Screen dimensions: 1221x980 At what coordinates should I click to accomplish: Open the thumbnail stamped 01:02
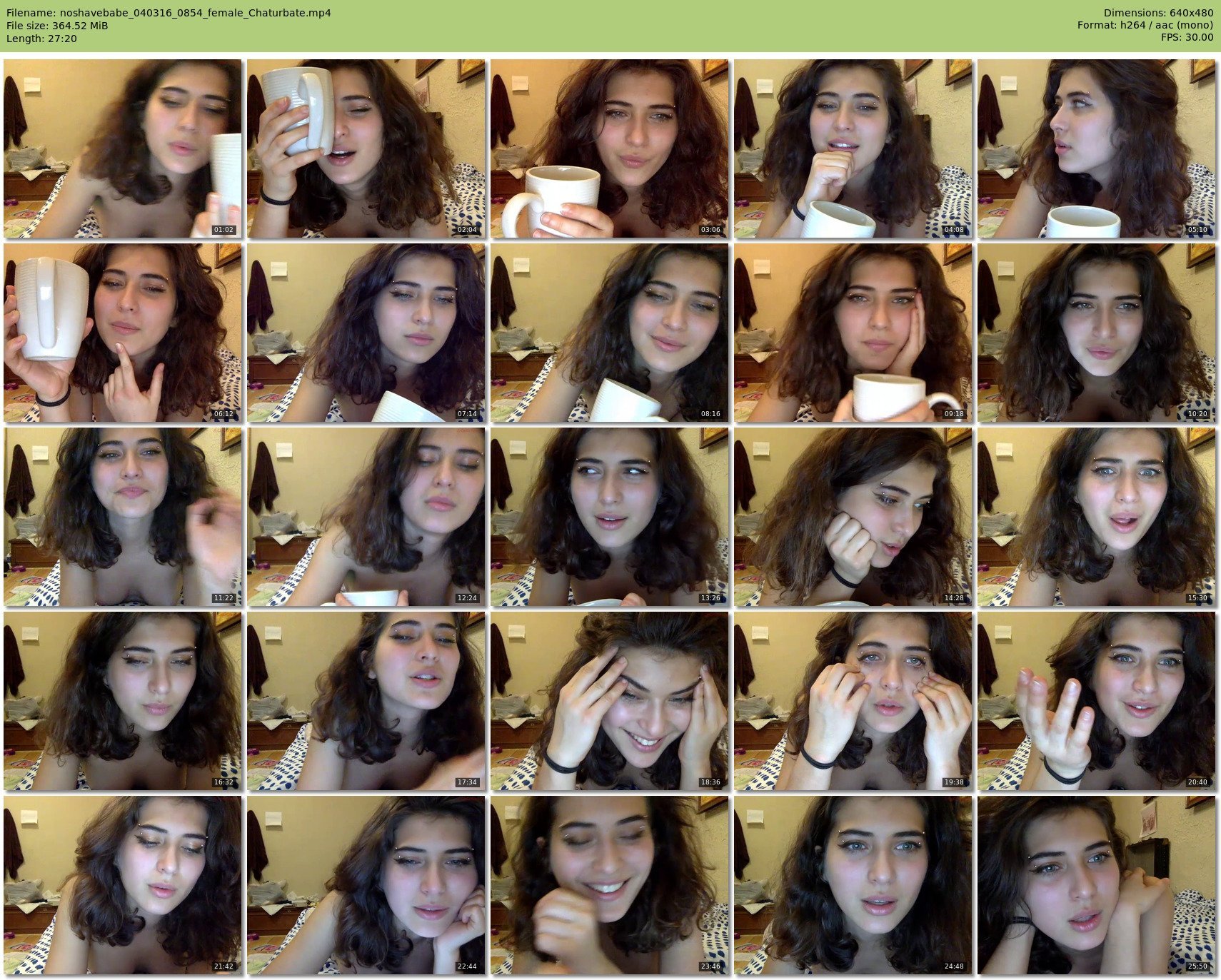point(123,148)
